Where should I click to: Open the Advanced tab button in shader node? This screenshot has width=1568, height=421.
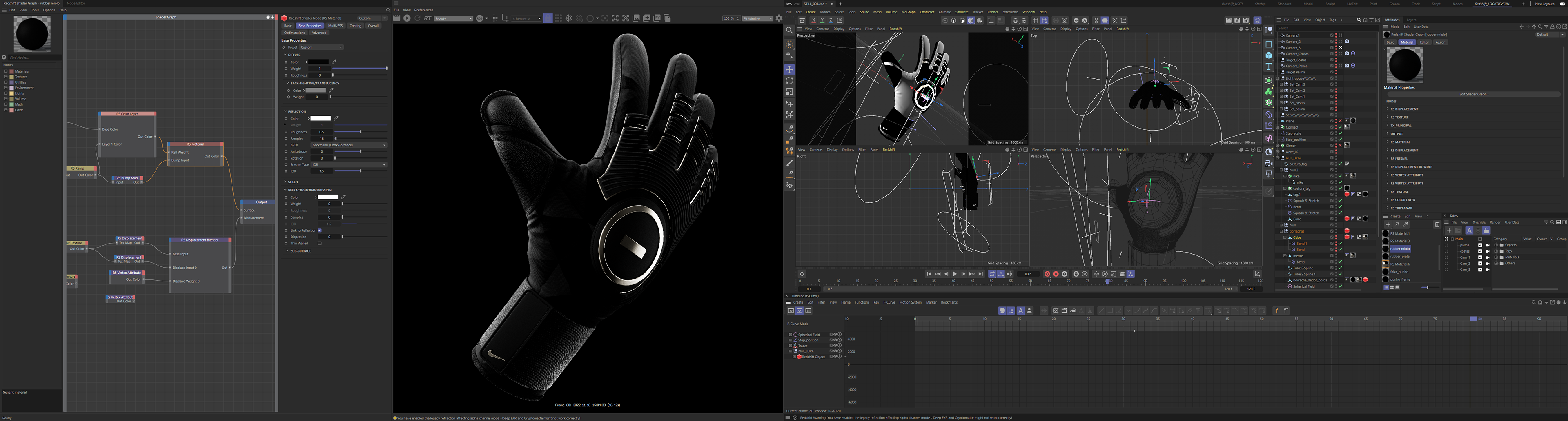point(319,33)
